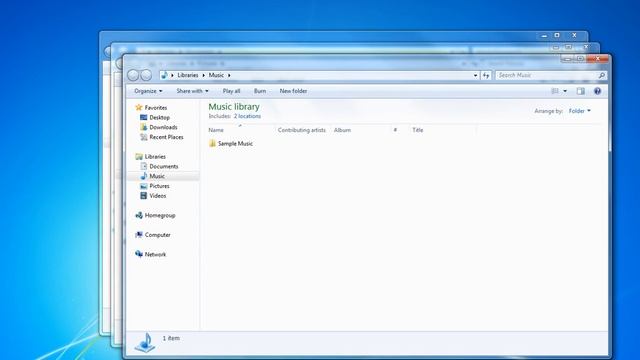Click the 1 item status text
Image resolution: width=640 pixels, height=360 pixels.
point(171,338)
